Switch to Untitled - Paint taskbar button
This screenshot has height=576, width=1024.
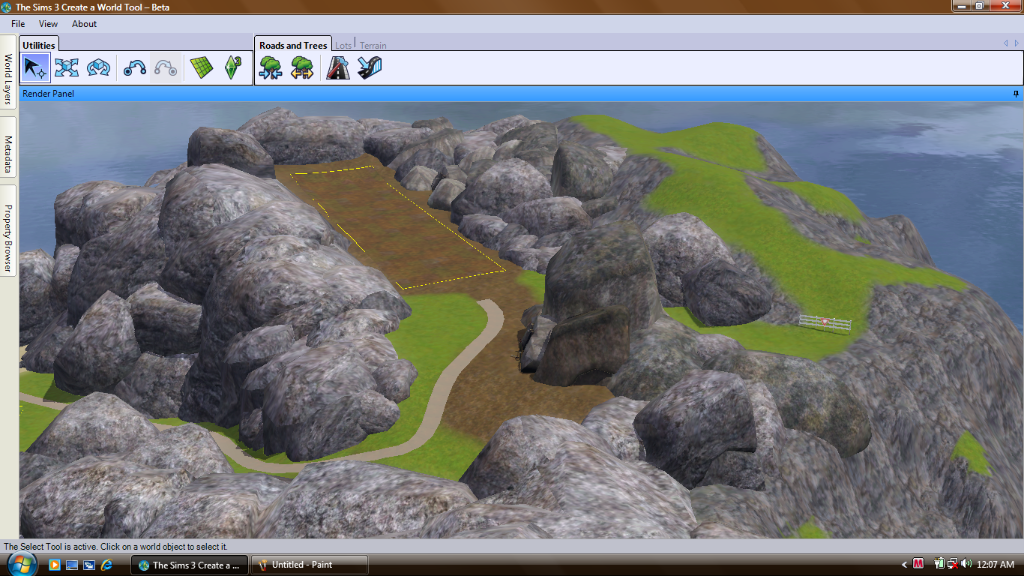[309, 565]
